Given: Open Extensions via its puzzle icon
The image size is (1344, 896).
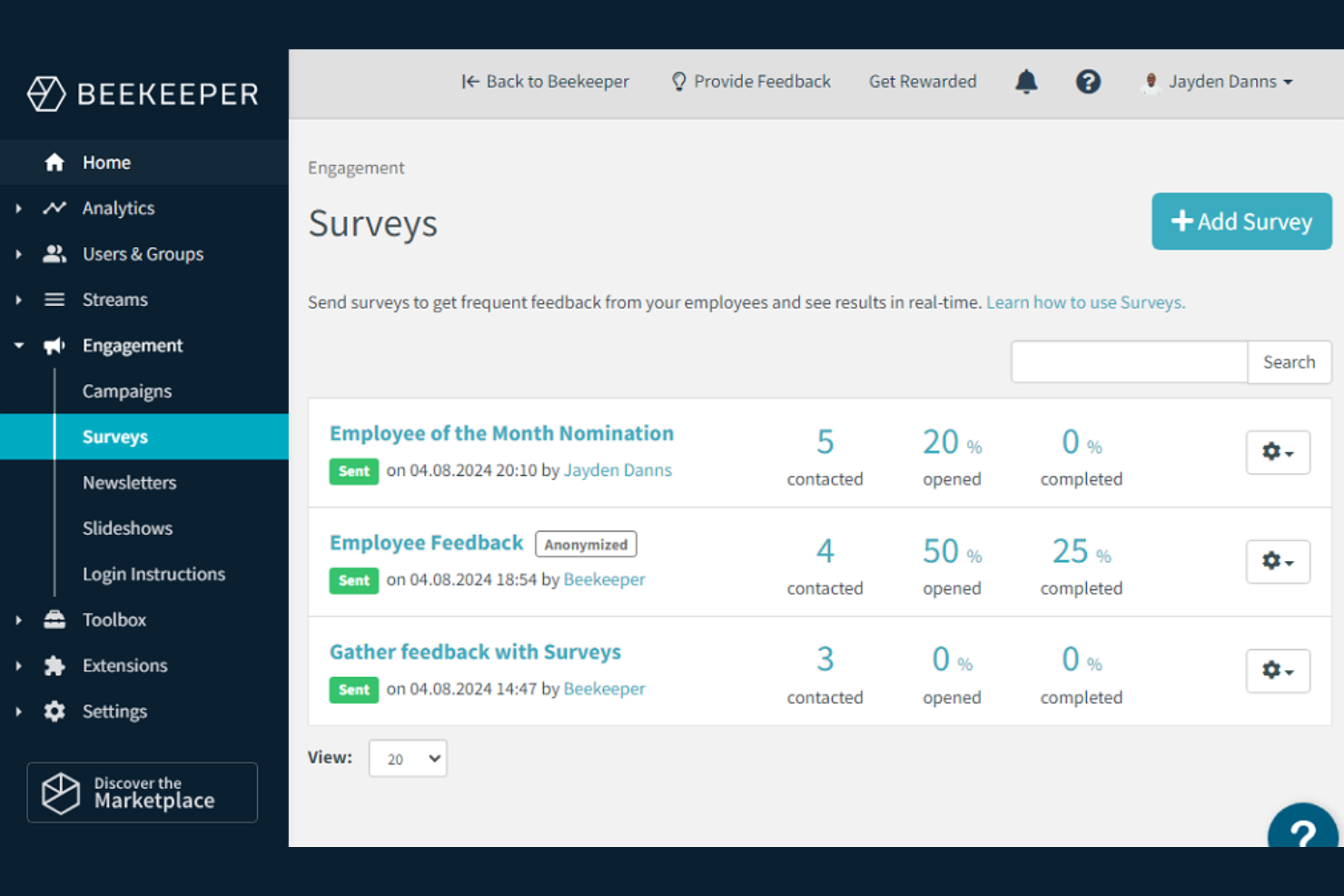Looking at the screenshot, I should (54, 665).
